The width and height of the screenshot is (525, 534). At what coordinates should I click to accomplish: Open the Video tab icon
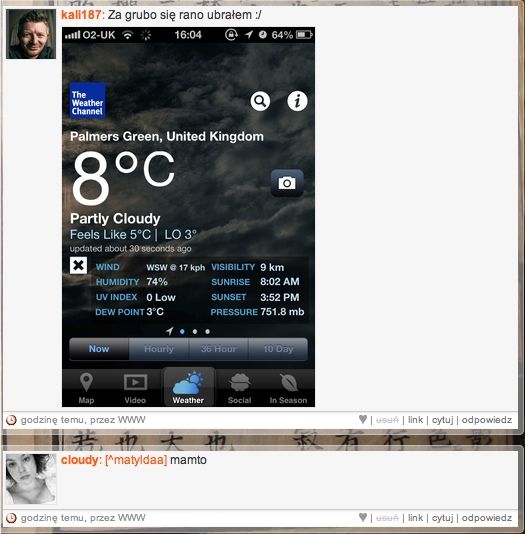pyautogui.click(x=135, y=382)
